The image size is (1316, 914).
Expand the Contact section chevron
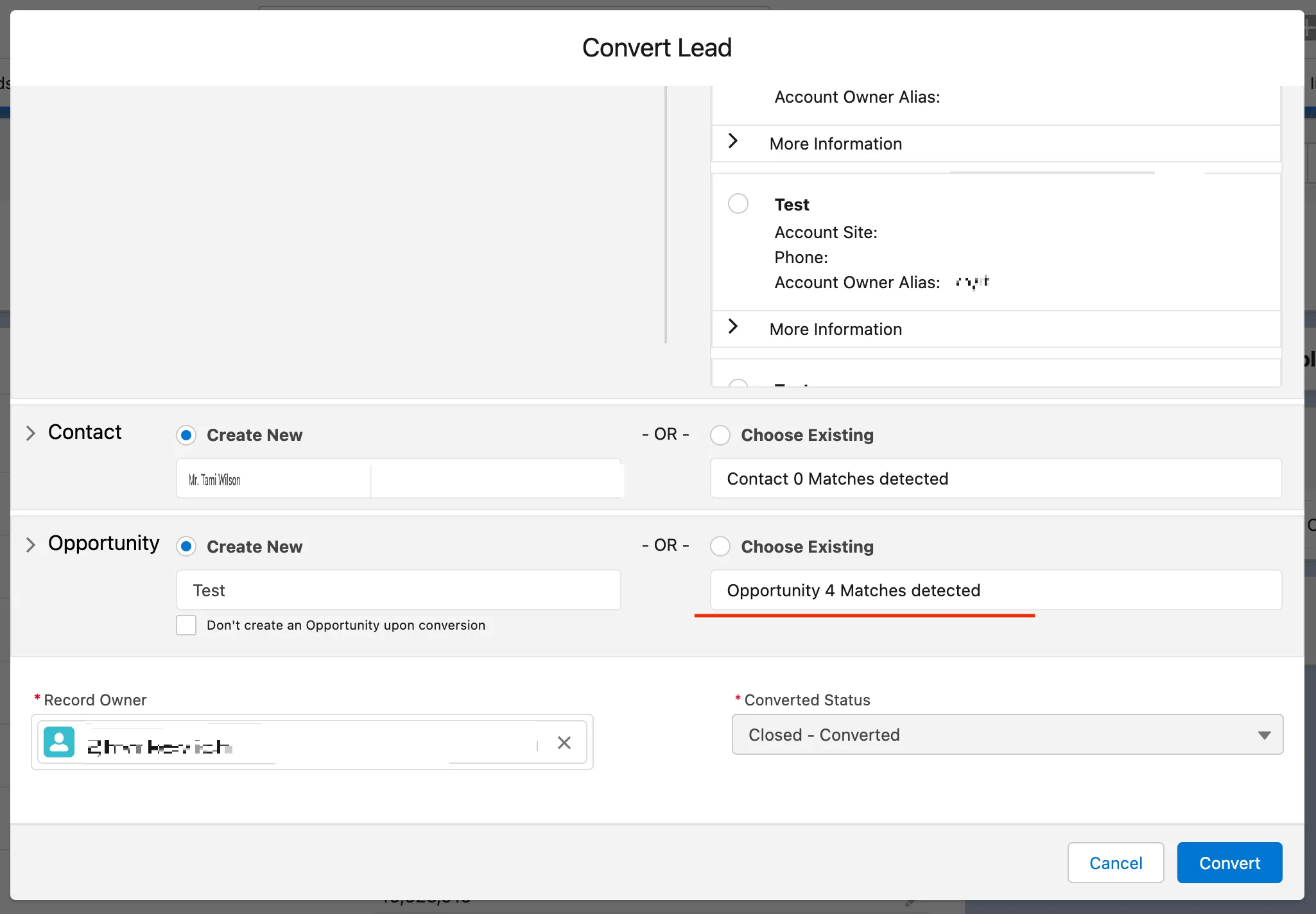point(30,433)
